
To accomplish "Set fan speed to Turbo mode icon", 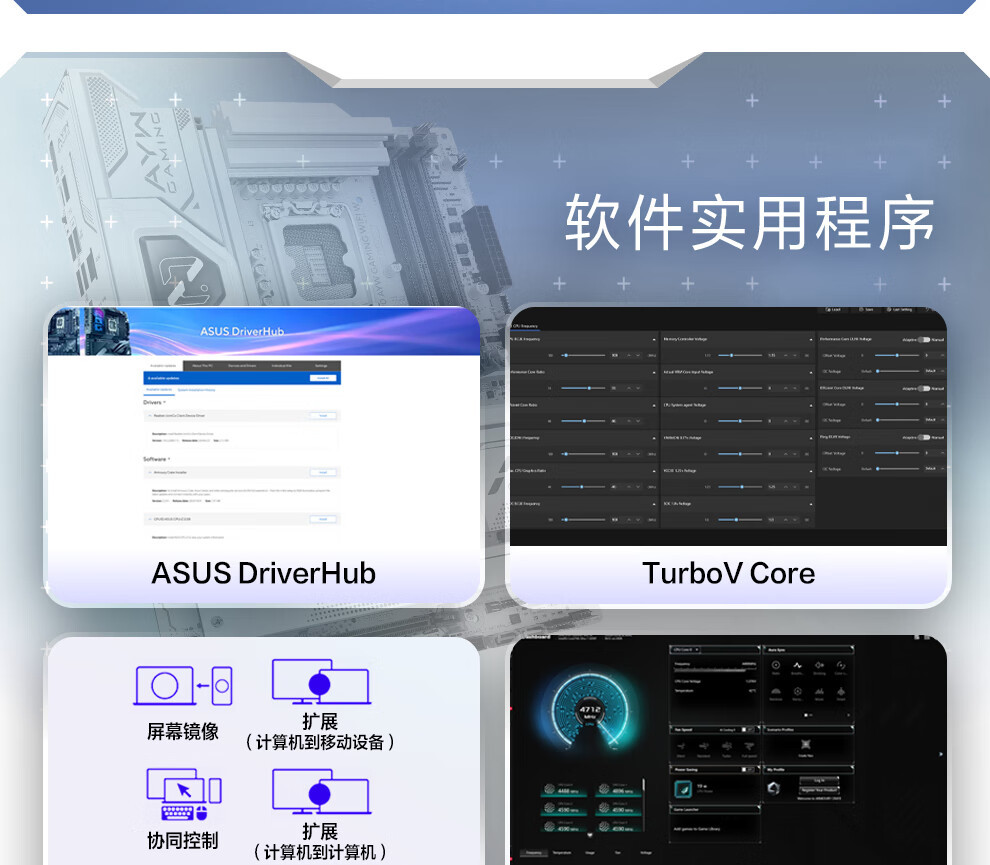I will 726,747.
